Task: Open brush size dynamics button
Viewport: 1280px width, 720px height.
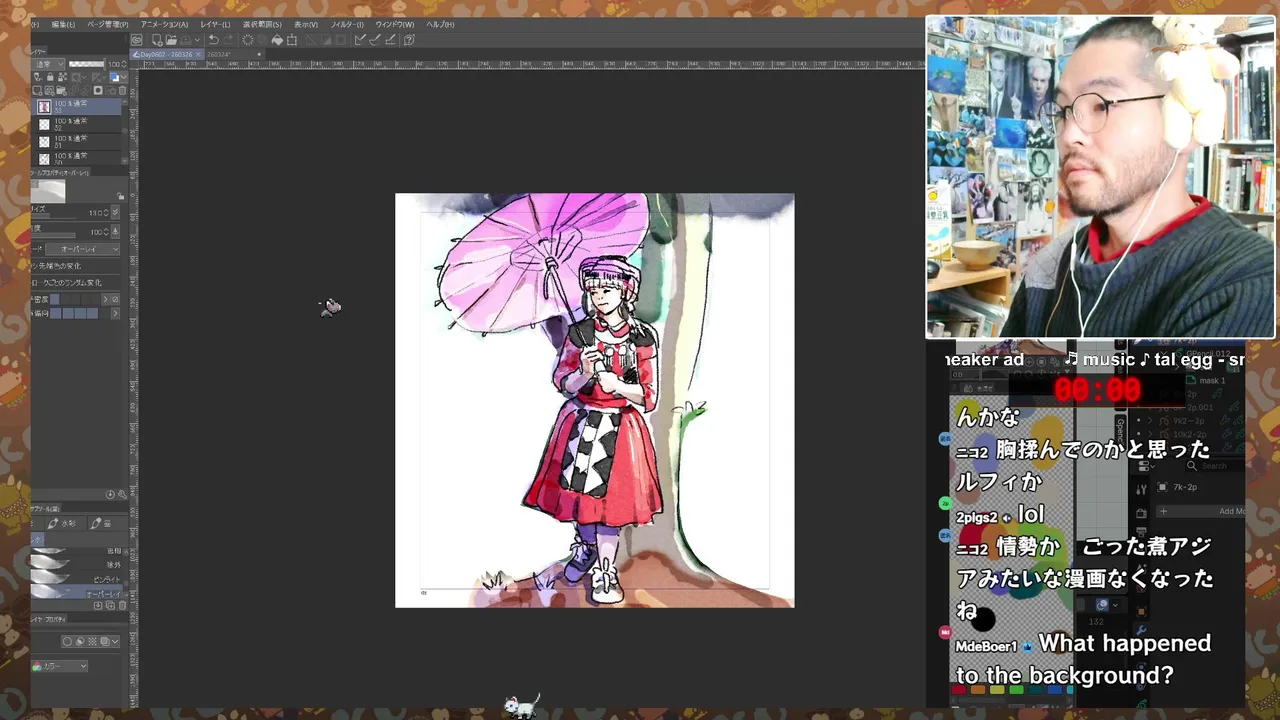Action: pos(115,212)
